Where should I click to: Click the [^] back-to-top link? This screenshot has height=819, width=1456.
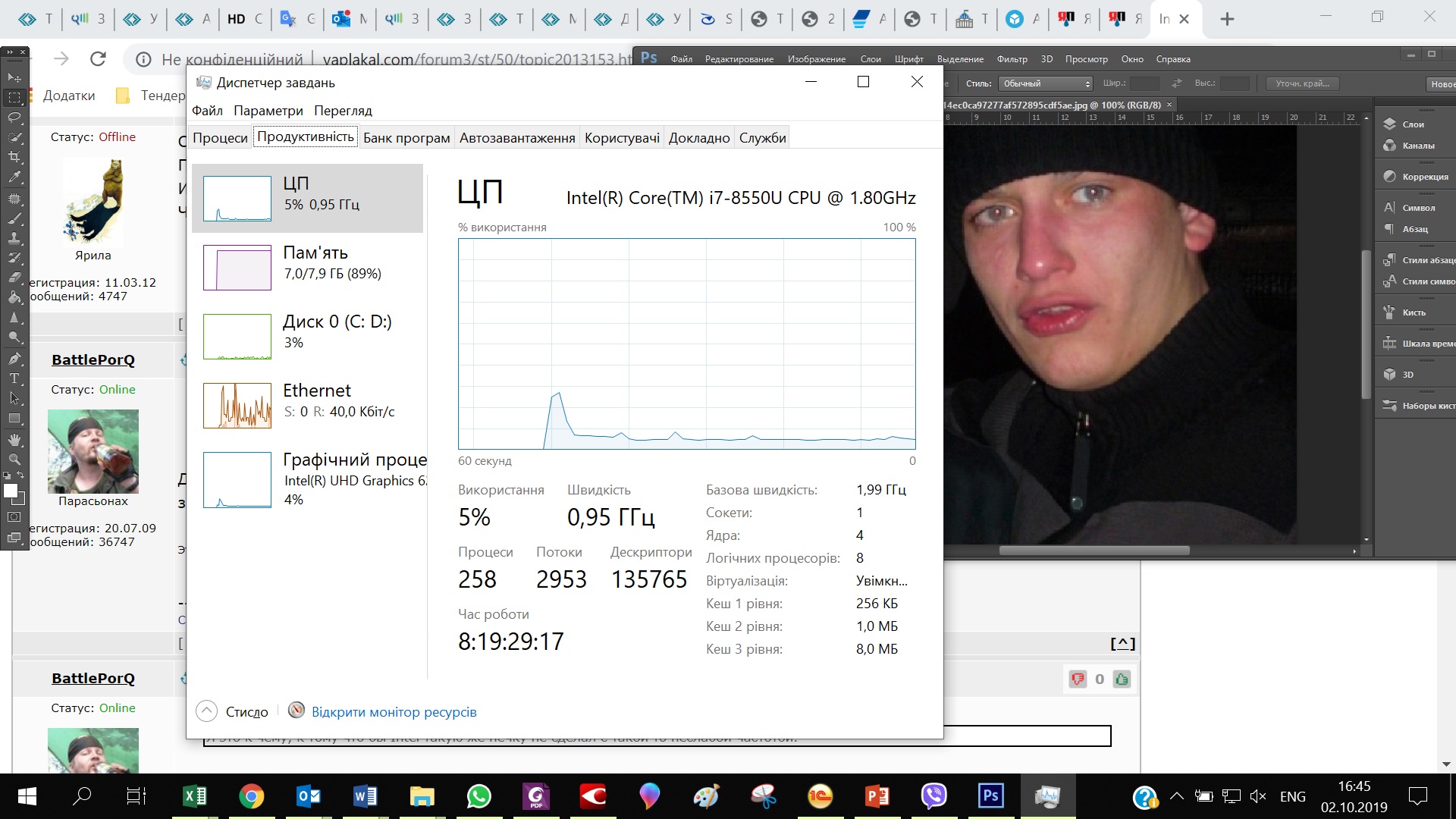[1123, 644]
